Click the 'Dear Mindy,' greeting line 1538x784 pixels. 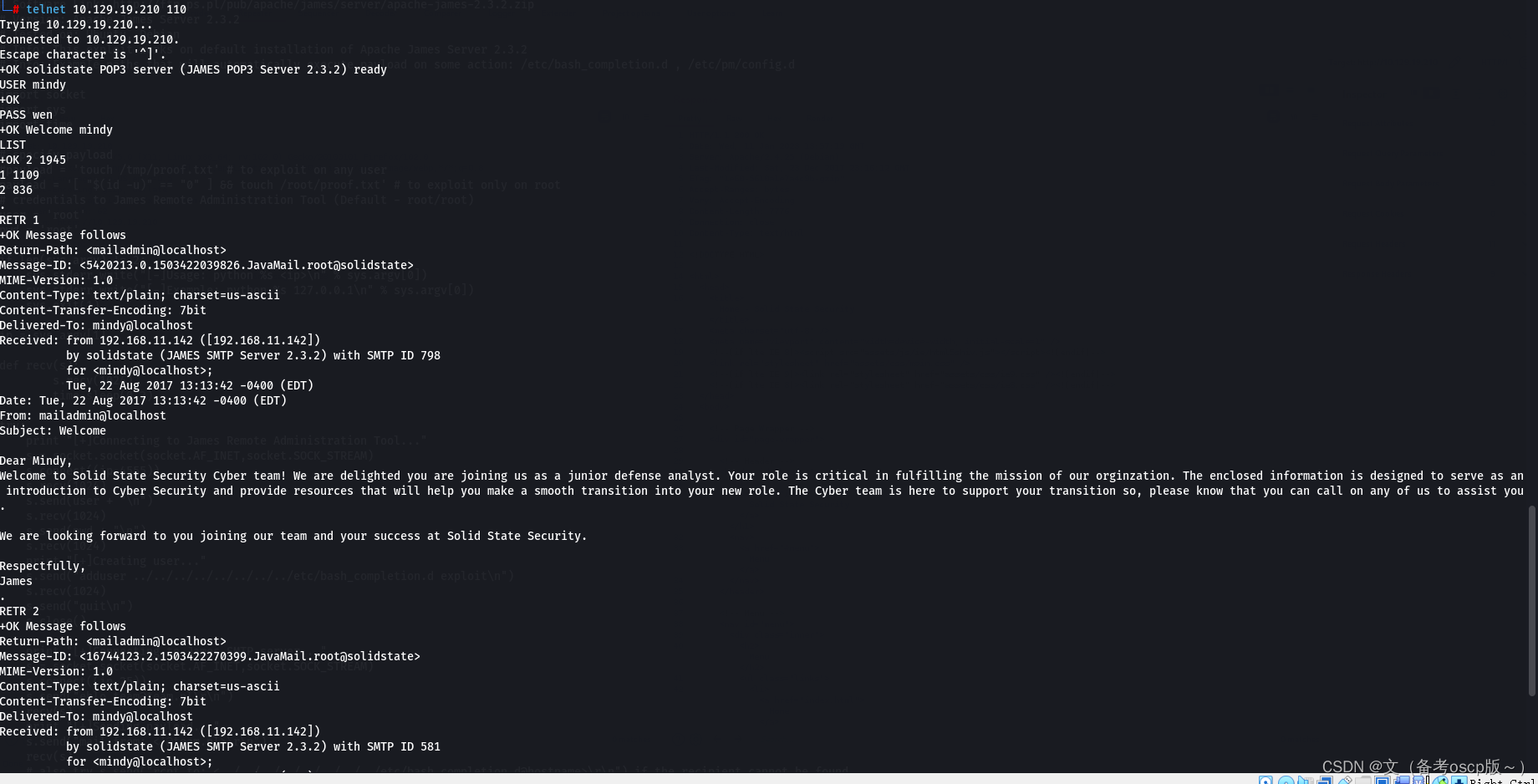[36, 461]
